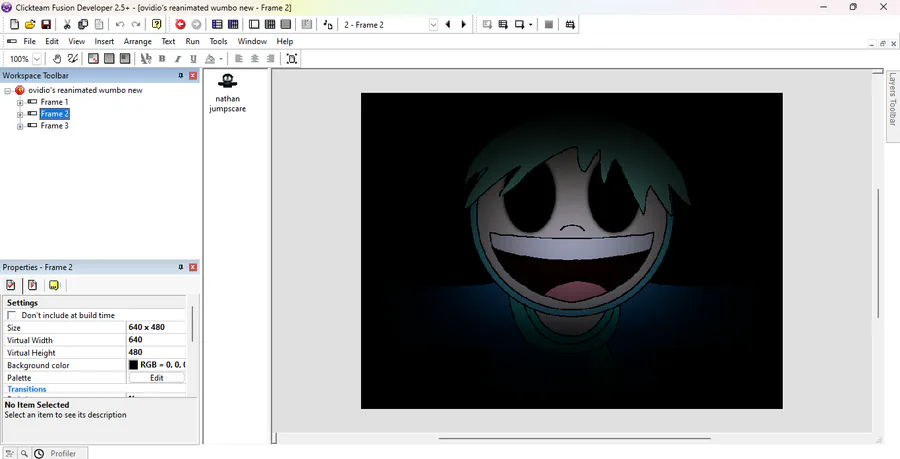Image resolution: width=900 pixels, height=459 pixels.
Task: Tick 'Don't include at build time' checkbox
Action: (x=11, y=316)
